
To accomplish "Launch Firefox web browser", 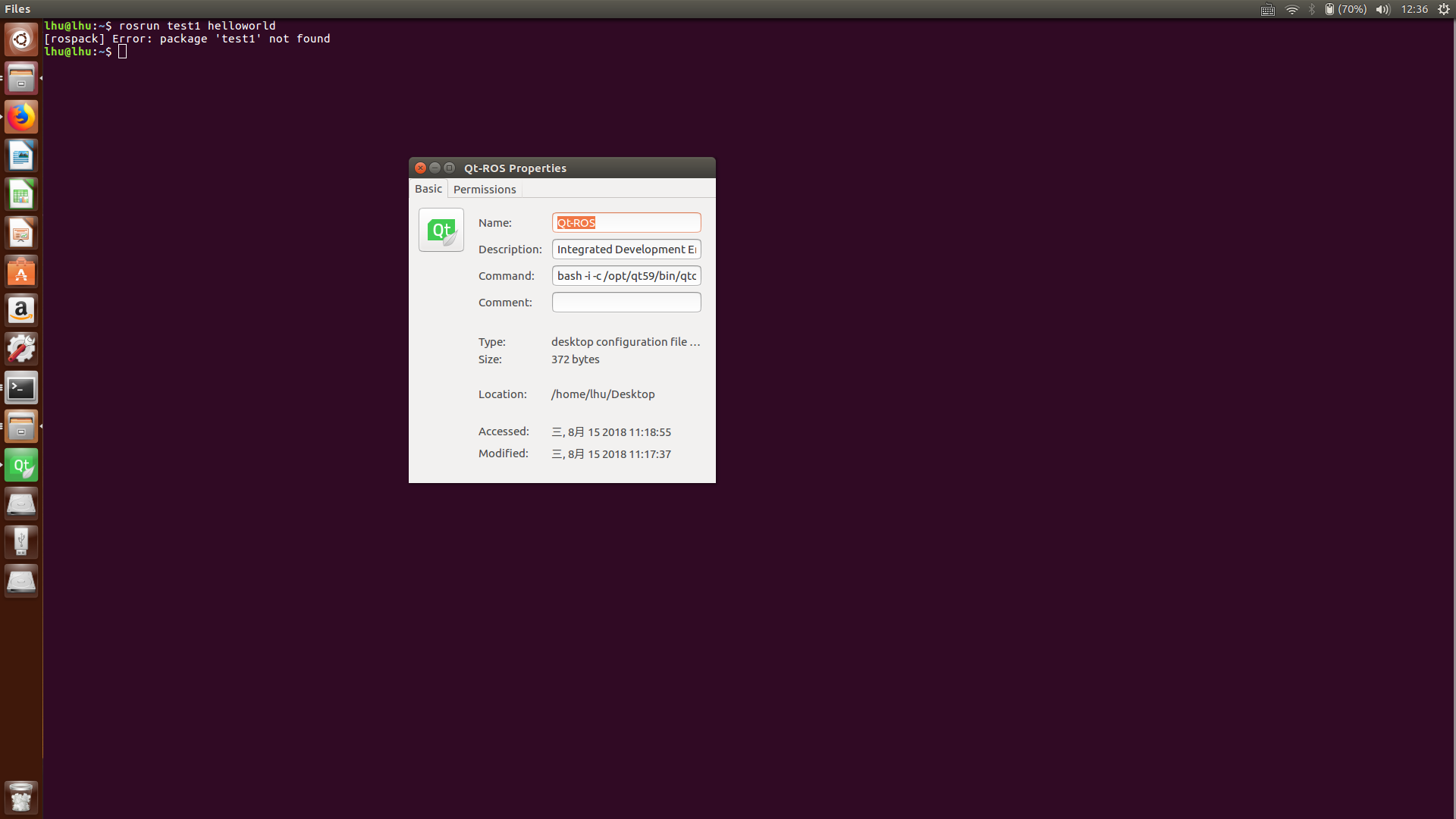I will (21, 117).
